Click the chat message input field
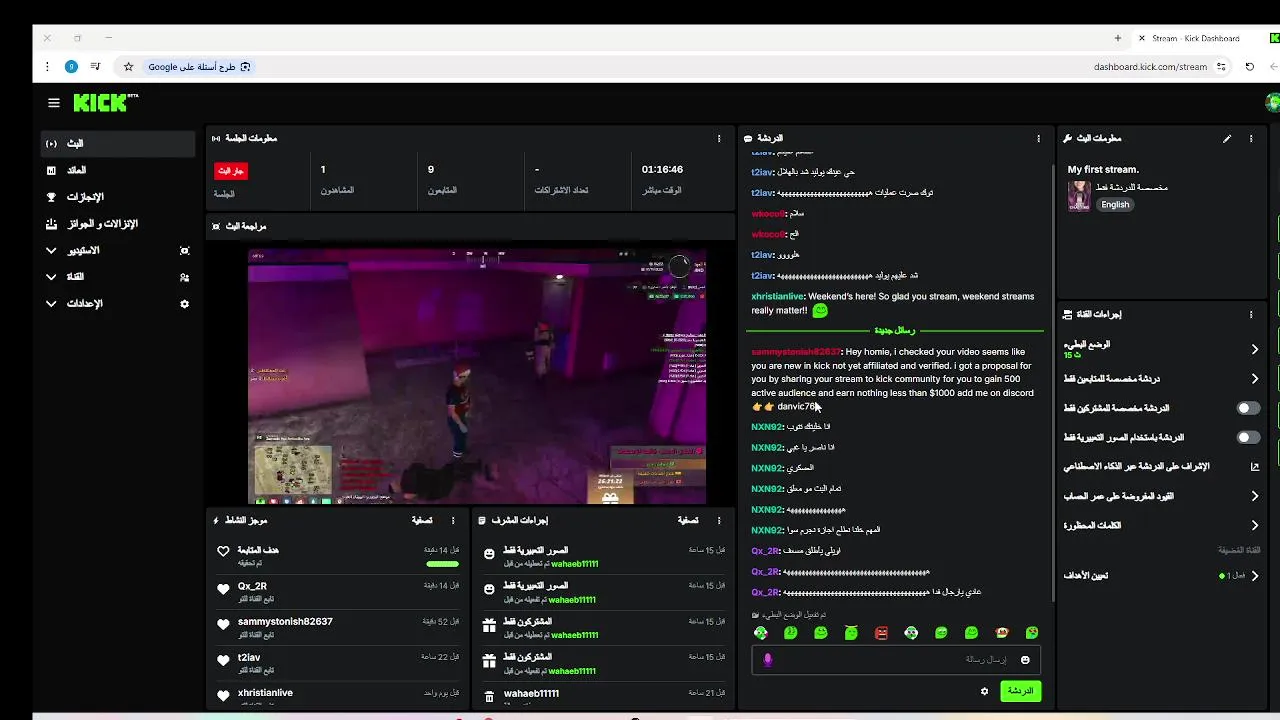Image resolution: width=1280 pixels, height=720 pixels. point(896,660)
